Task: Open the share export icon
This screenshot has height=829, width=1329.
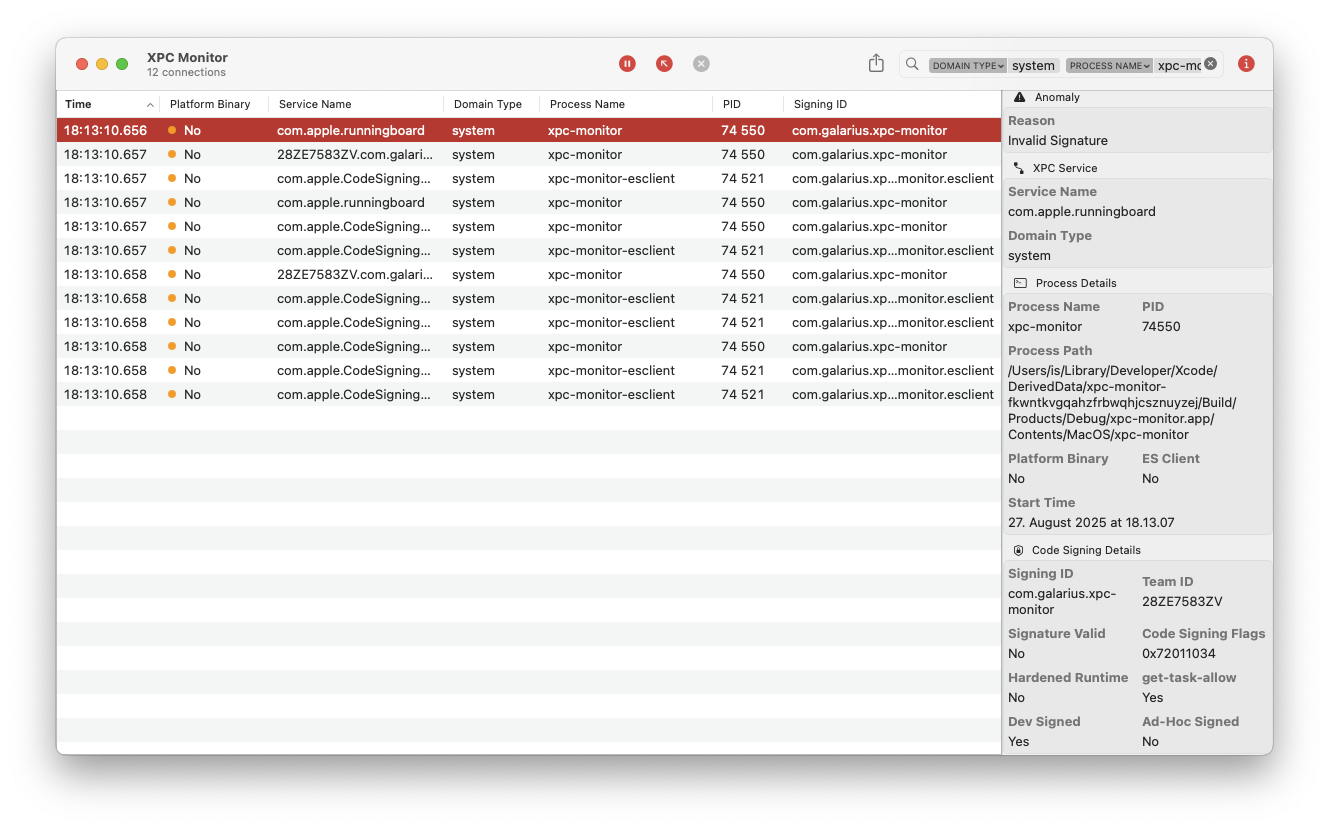Action: [876, 63]
